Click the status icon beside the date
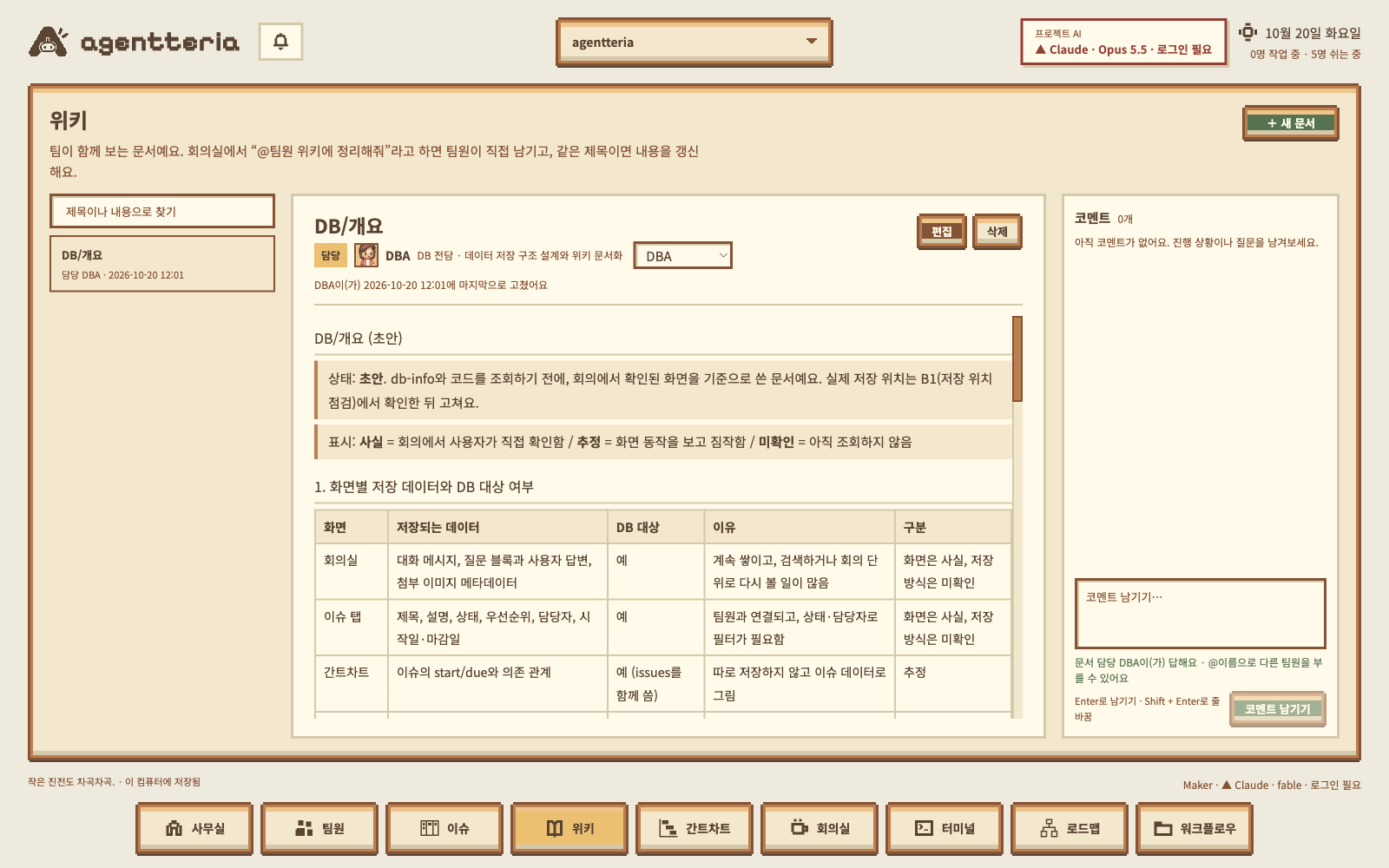This screenshot has width=1389, height=868. pos(1247,33)
